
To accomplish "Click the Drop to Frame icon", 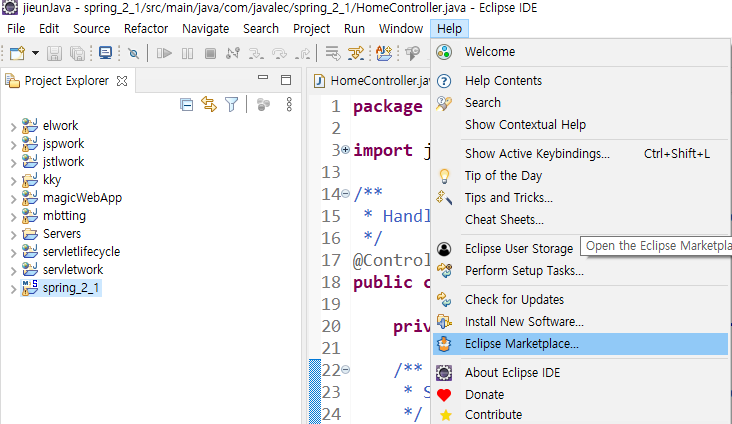I will point(333,53).
